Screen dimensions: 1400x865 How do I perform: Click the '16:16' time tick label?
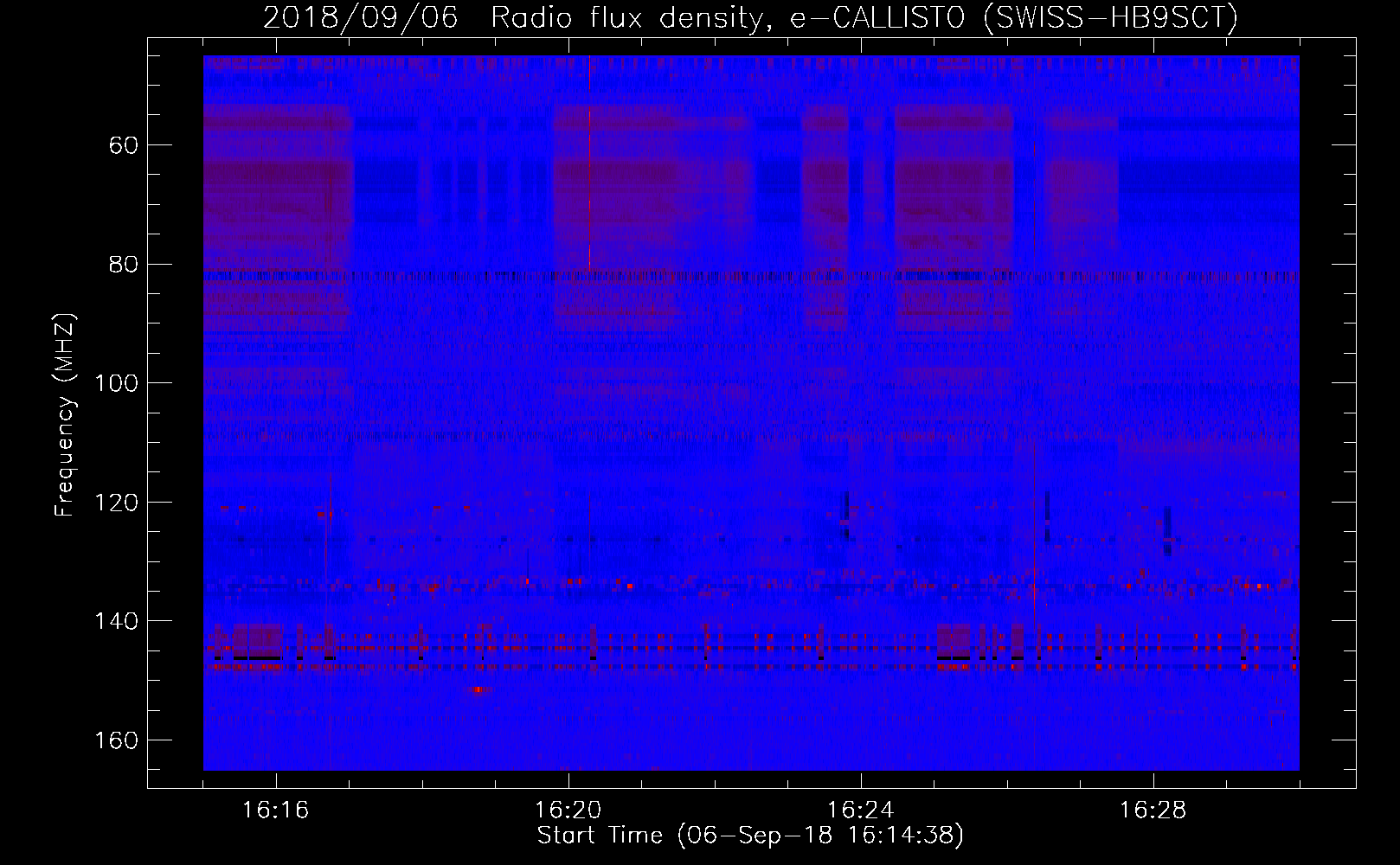pyautogui.click(x=276, y=811)
